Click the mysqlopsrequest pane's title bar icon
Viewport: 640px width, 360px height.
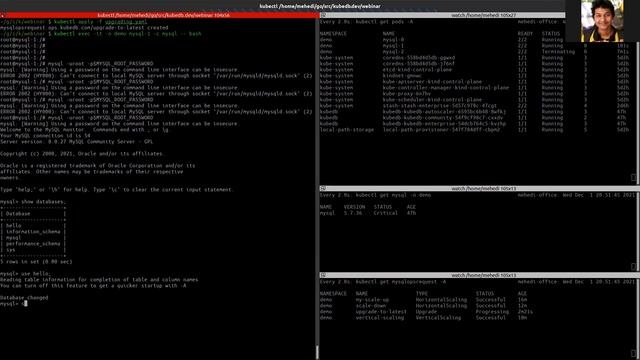323,275
